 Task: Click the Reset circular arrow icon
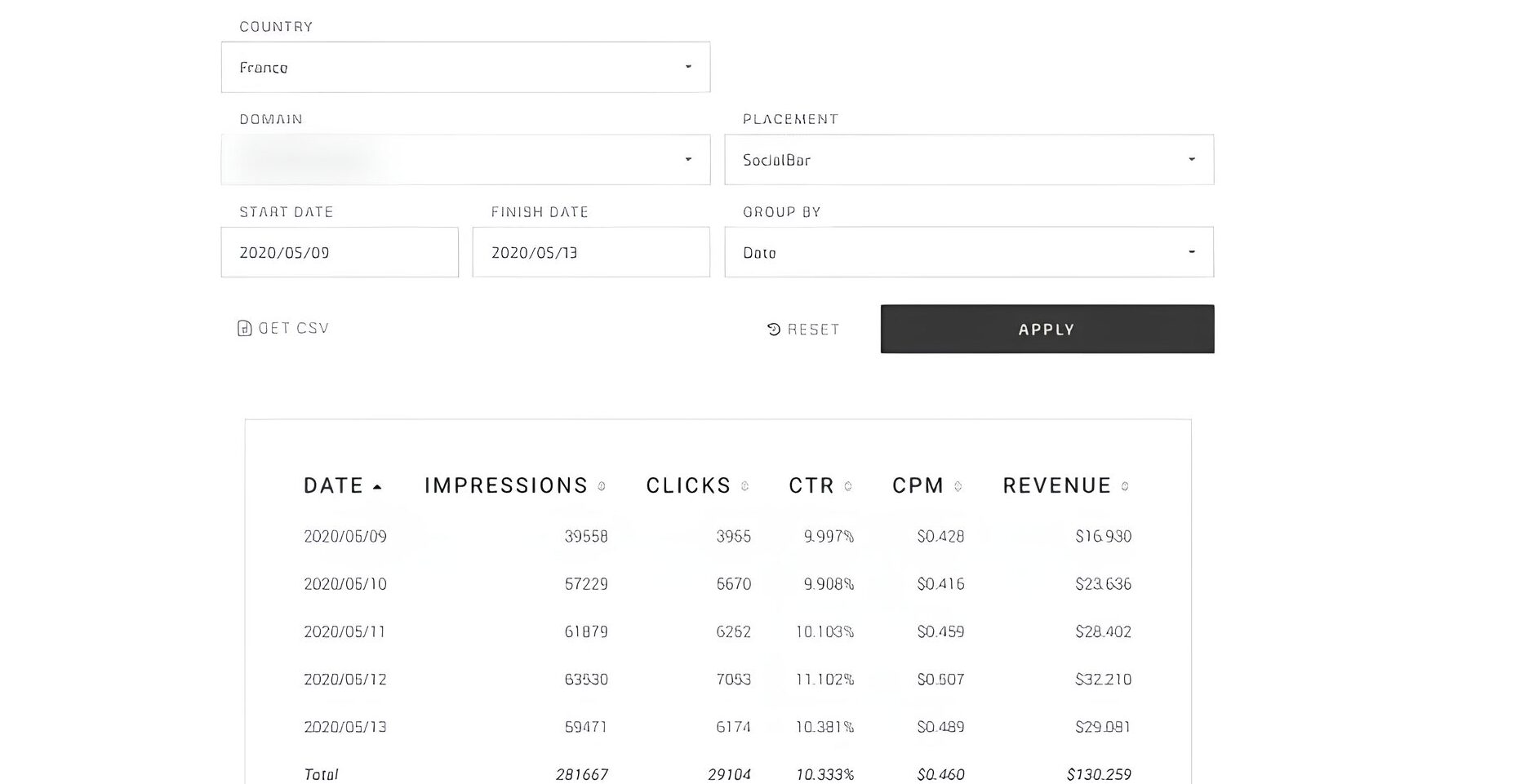pyautogui.click(x=774, y=329)
